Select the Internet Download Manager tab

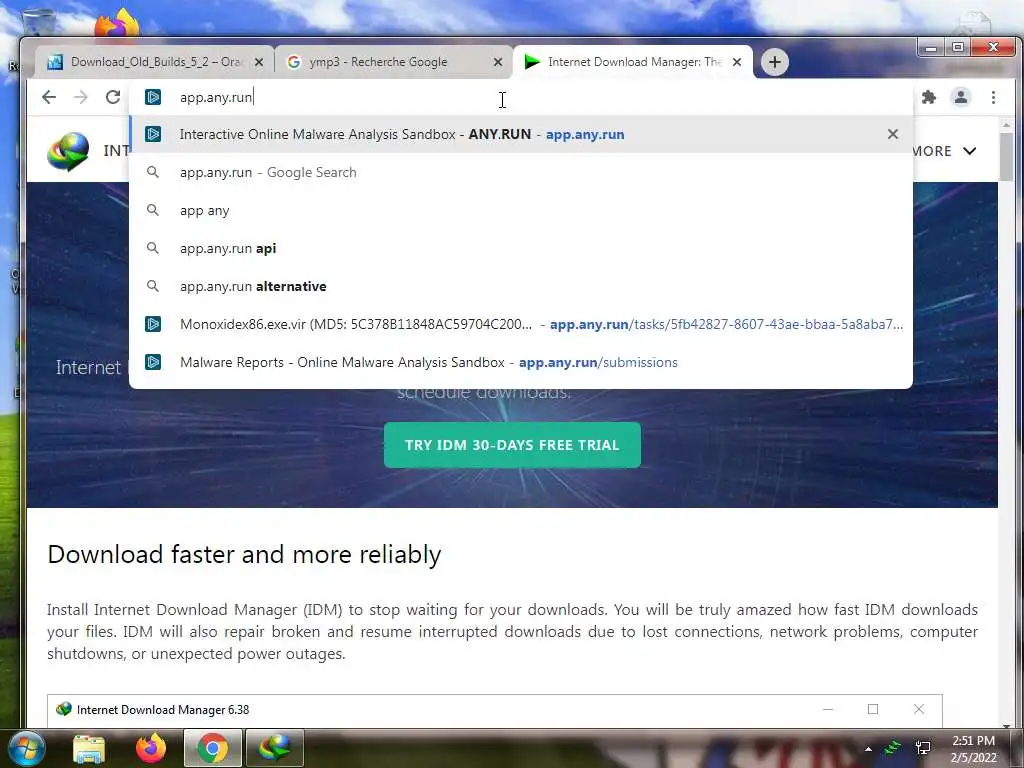pyautogui.click(x=633, y=62)
